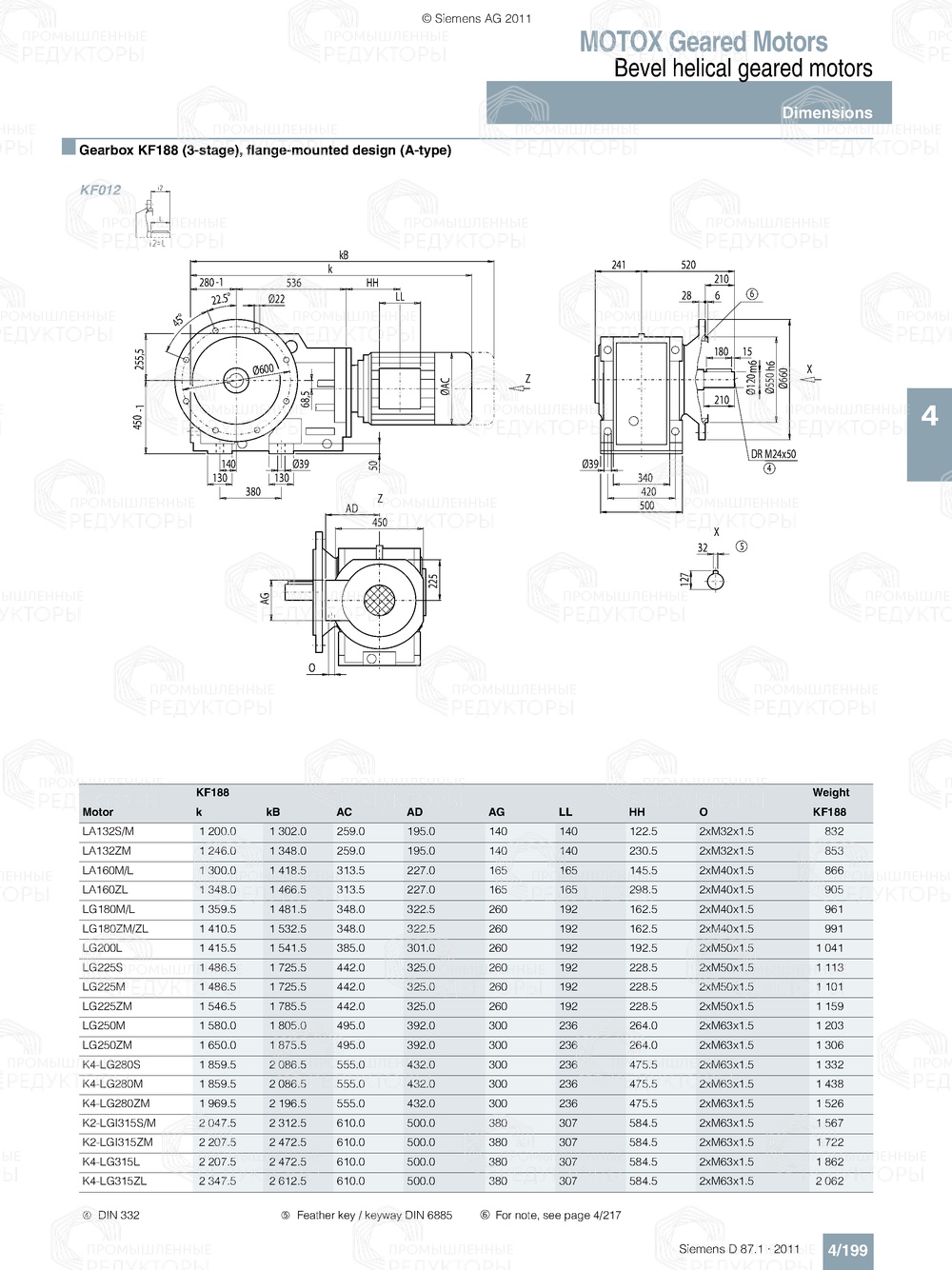Screen dimensions: 952x1270
Task: Click the circled 4 marker near DR M24x50
Action: tap(767, 467)
